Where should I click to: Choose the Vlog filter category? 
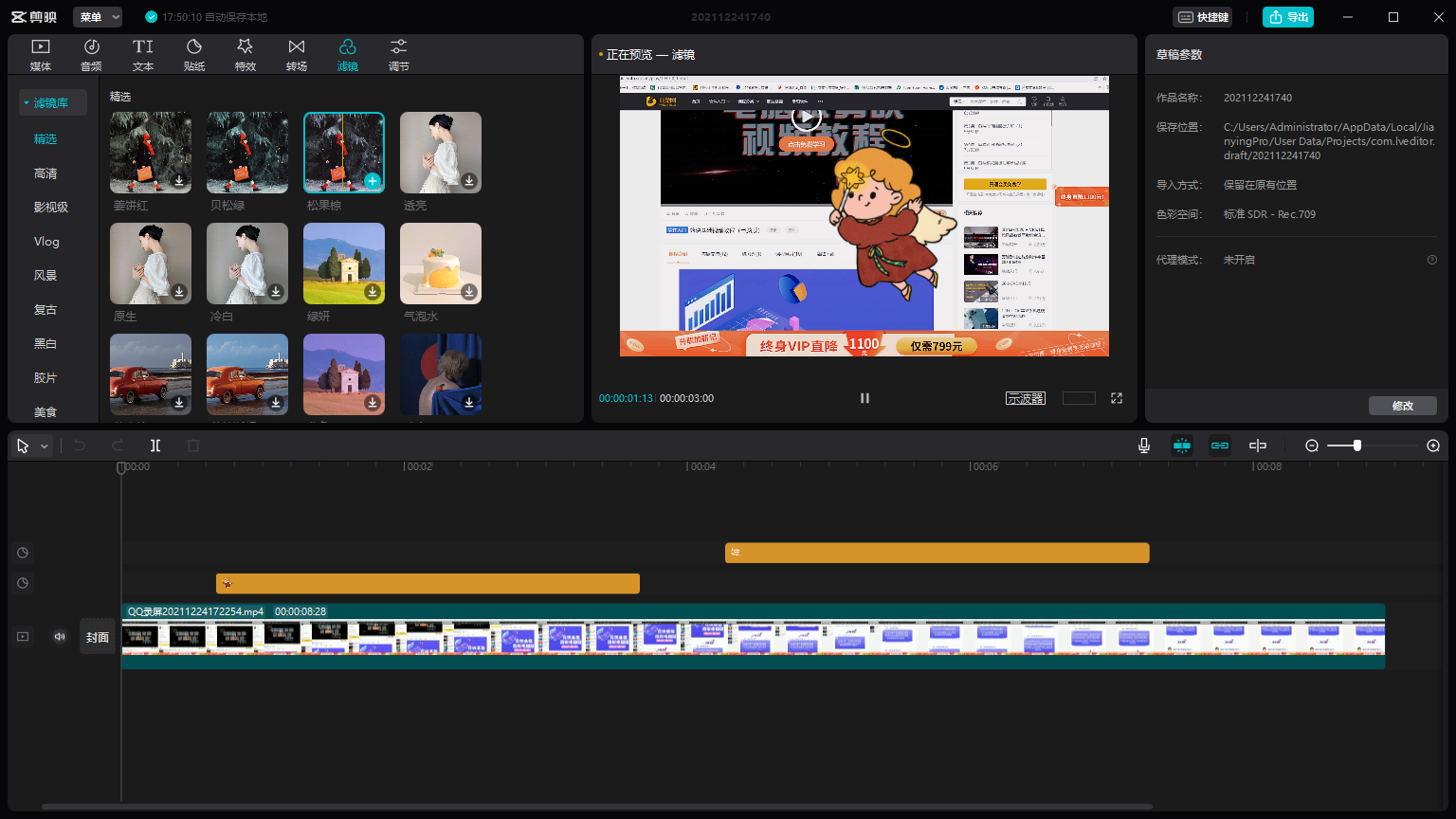click(46, 241)
